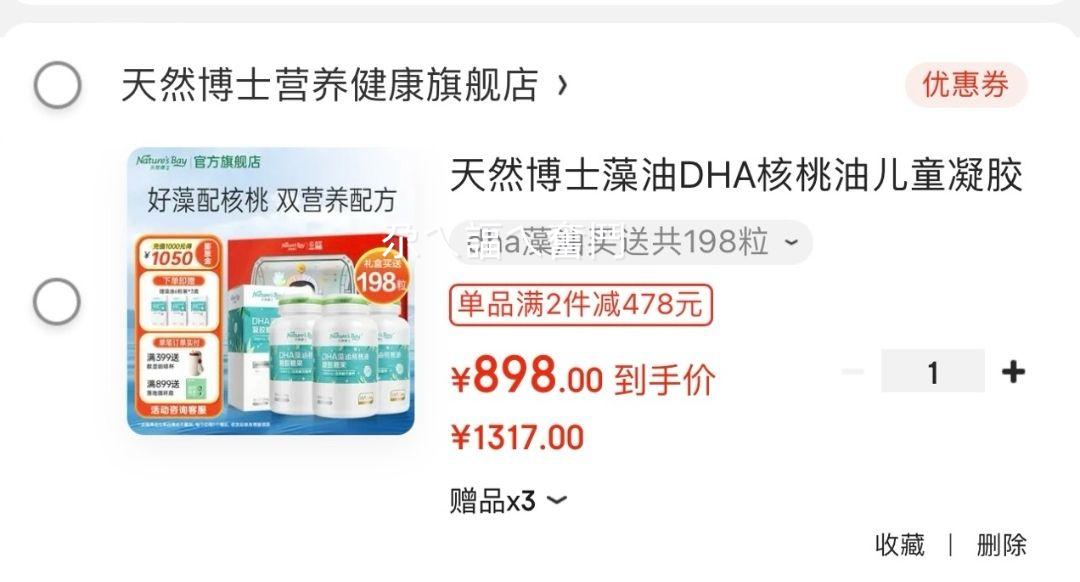1080x582 pixels.
Task: Click the 单品满2件减478元 promotion tag
Action: pyautogui.click(x=581, y=304)
